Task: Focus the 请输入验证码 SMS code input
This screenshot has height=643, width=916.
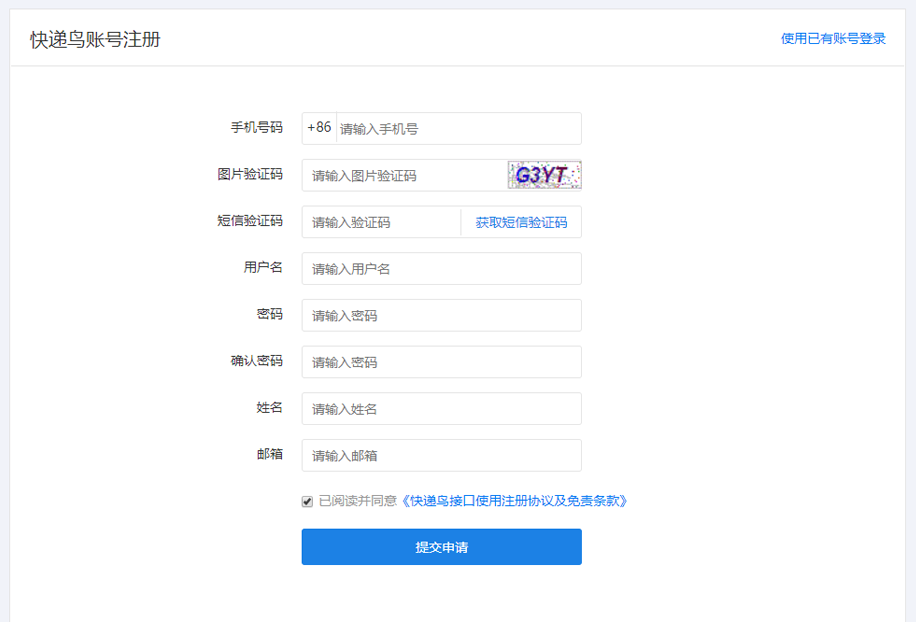Action: (381, 222)
